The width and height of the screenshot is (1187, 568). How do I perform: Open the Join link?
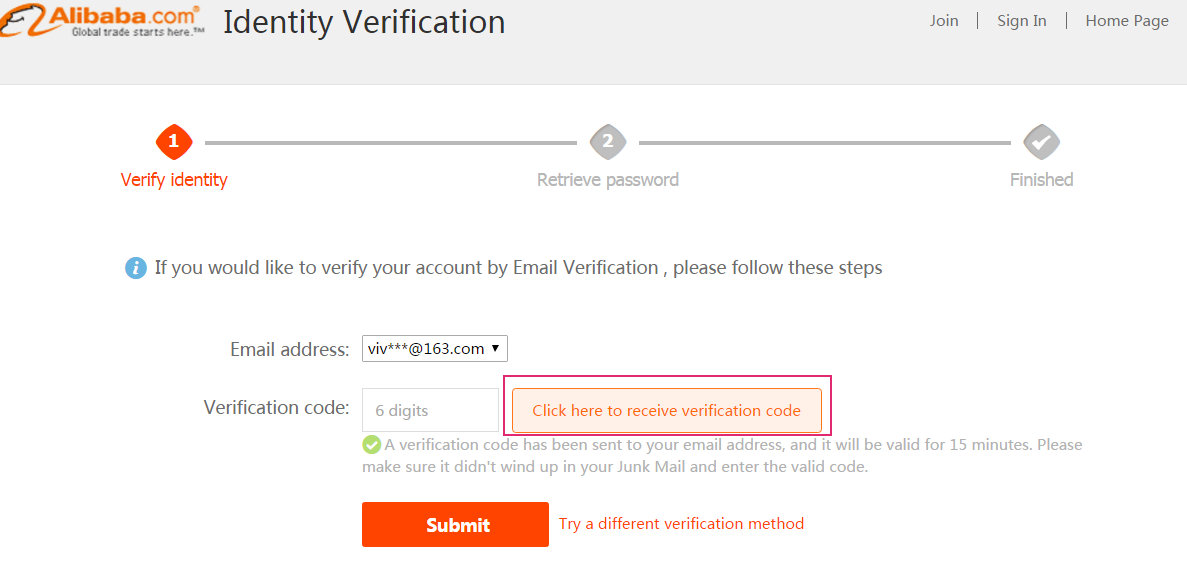tap(944, 21)
